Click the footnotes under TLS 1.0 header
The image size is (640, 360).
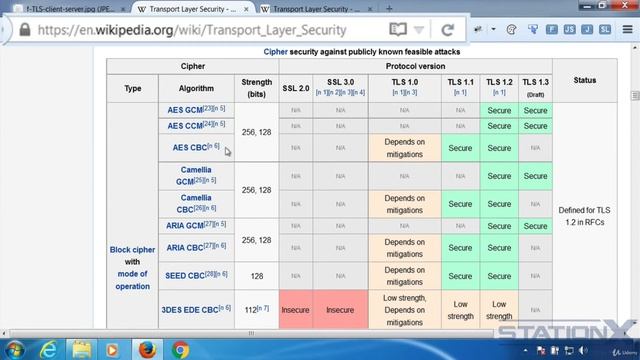click(x=404, y=93)
